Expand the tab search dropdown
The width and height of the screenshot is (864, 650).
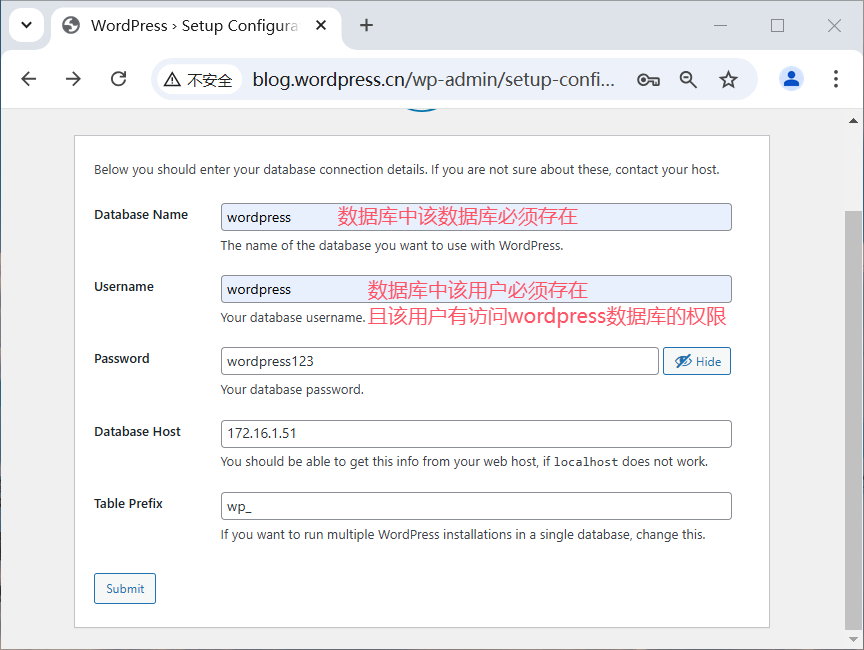[x=26, y=25]
